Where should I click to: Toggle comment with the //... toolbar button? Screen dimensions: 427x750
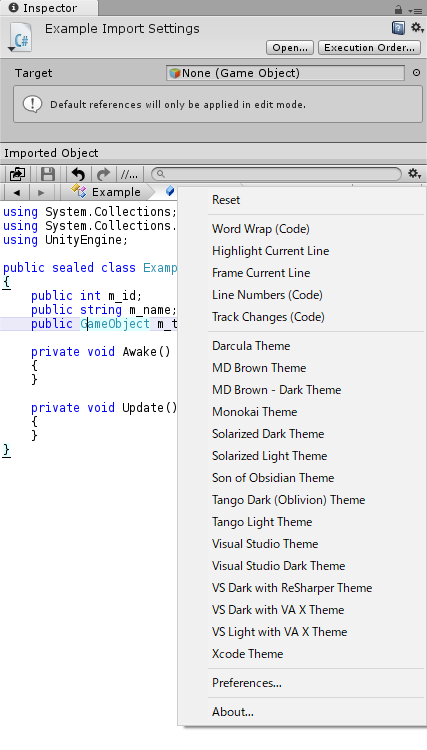point(129,174)
